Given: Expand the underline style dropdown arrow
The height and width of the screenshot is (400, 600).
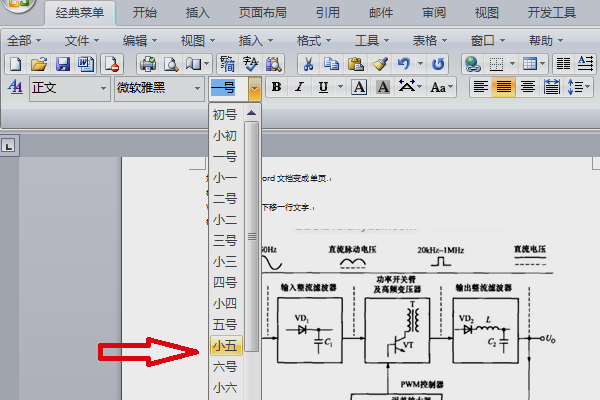Looking at the screenshot, I should (x=340, y=88).
